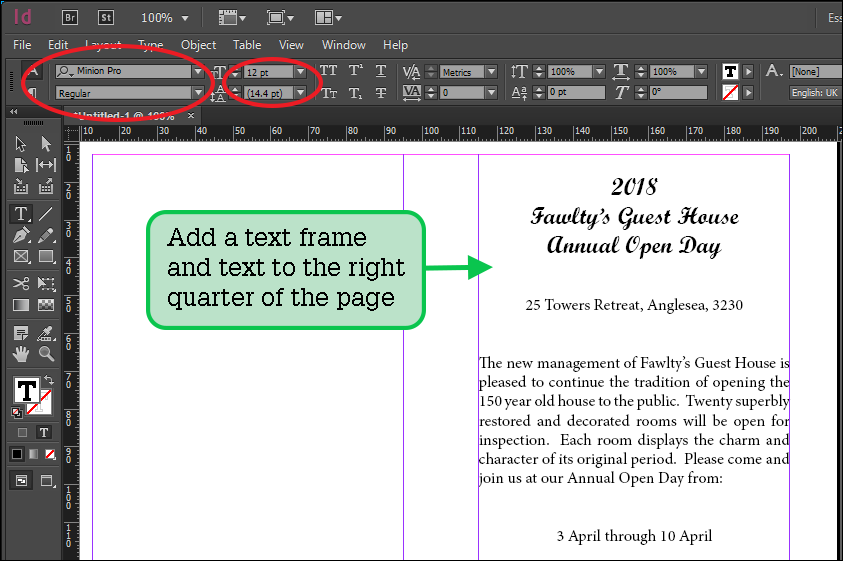Screen dimensions: 843x561
Task: Collapse the tools panel with double arrows
Action: 14,111
